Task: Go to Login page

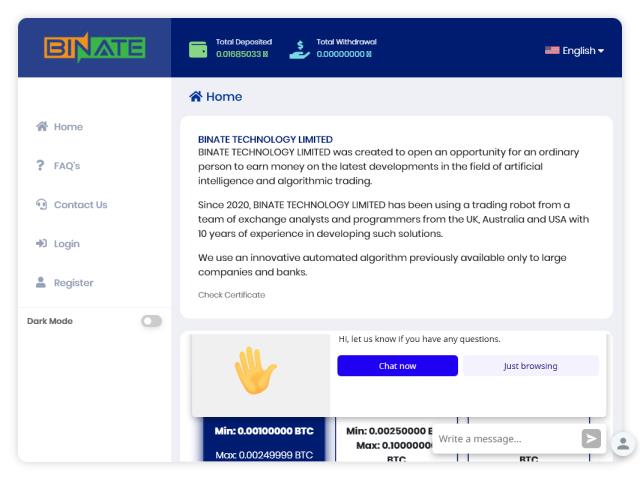Action: point(67,244)
